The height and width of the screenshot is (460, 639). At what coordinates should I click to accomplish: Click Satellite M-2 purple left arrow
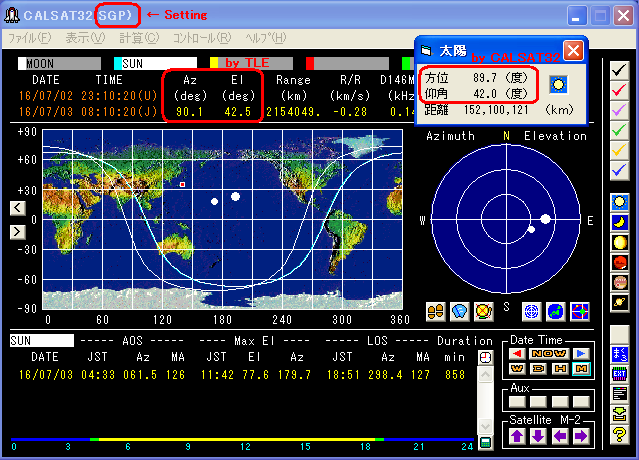point(560,436)
